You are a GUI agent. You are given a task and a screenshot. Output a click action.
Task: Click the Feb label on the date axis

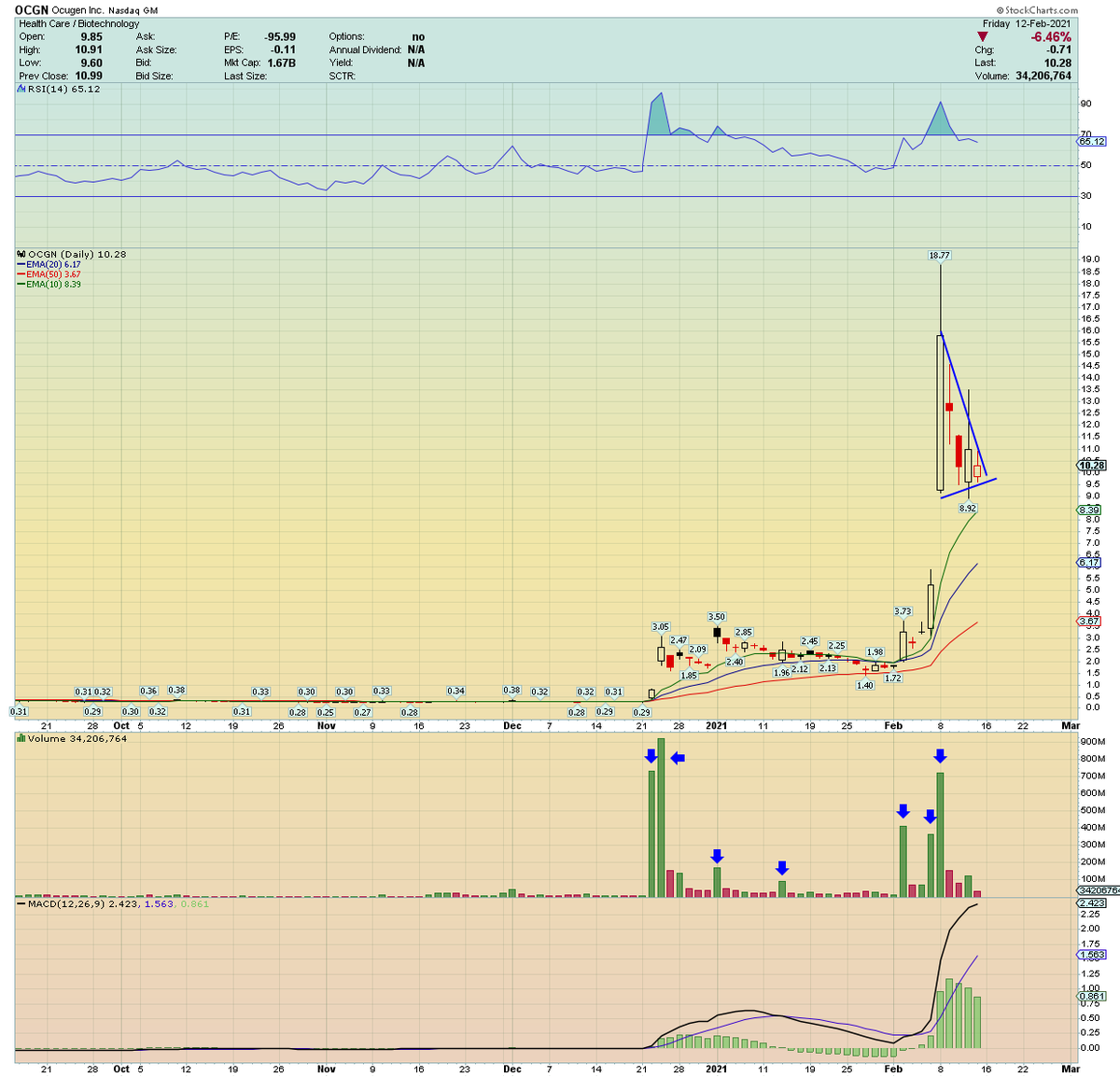click(x=894, y=725)
